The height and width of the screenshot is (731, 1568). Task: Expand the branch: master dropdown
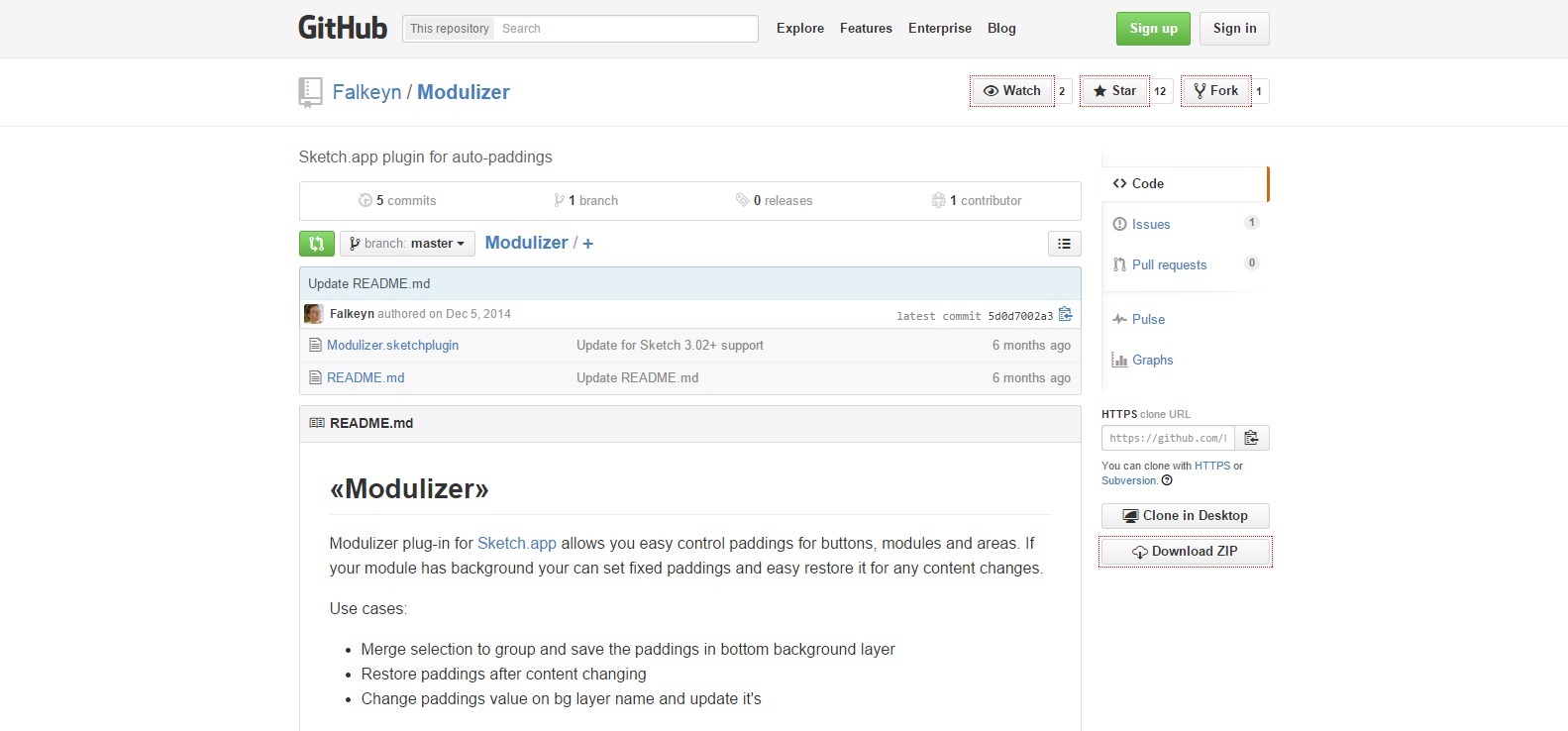click(407, 244)
